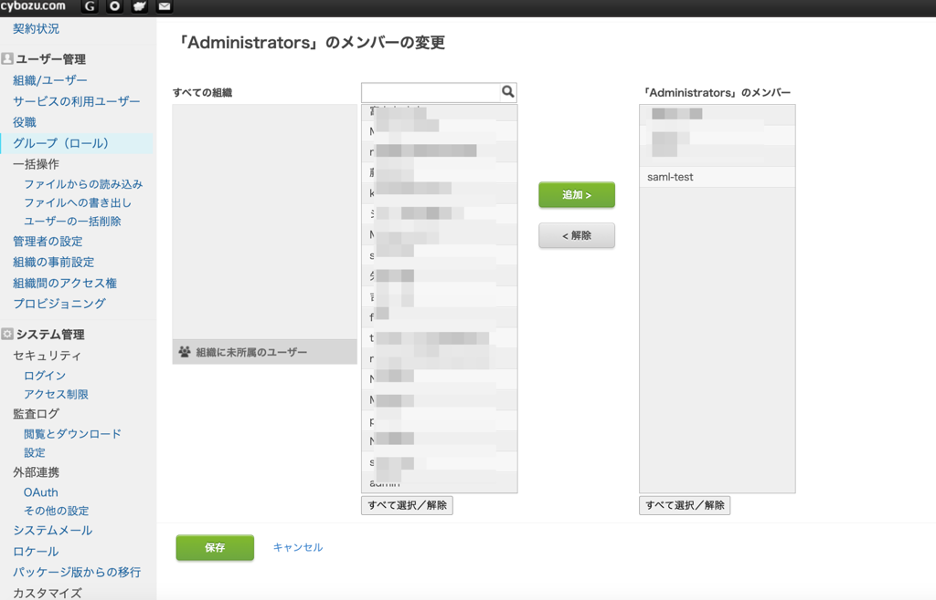Open 閲覧とダウンロード audit log link

(x=73, y=434)
